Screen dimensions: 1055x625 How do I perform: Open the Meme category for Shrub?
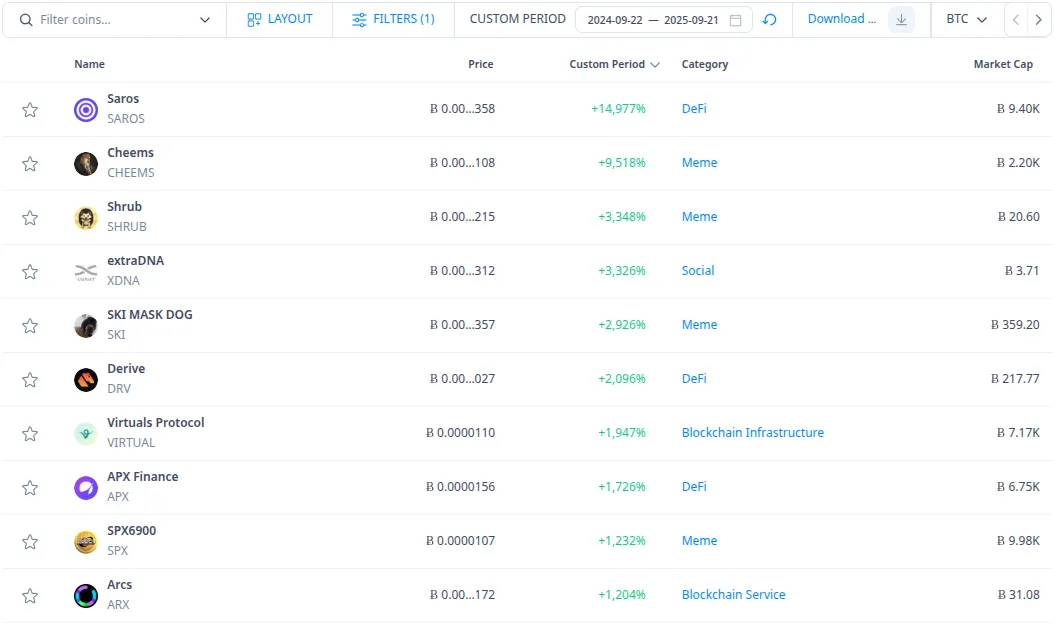[699, 217]
